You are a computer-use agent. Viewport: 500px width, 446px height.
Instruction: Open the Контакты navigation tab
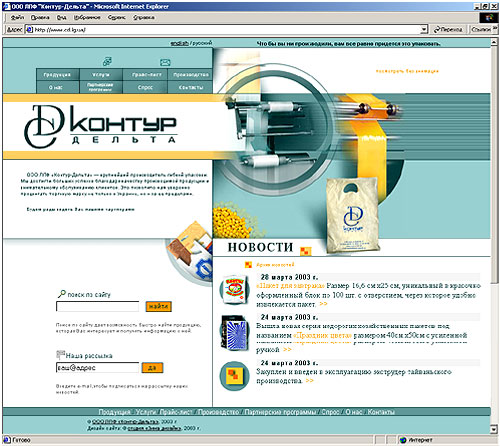click(x=190, y=87)
